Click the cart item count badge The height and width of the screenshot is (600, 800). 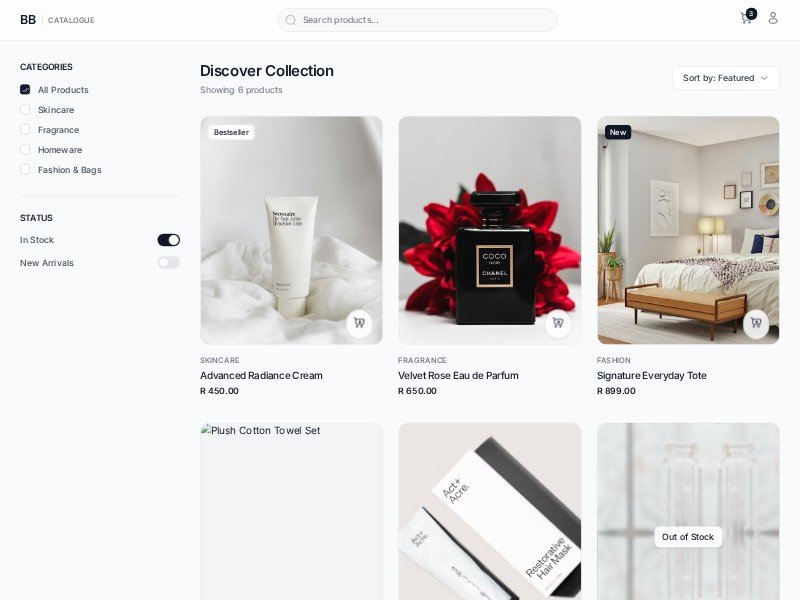(751, 14)
